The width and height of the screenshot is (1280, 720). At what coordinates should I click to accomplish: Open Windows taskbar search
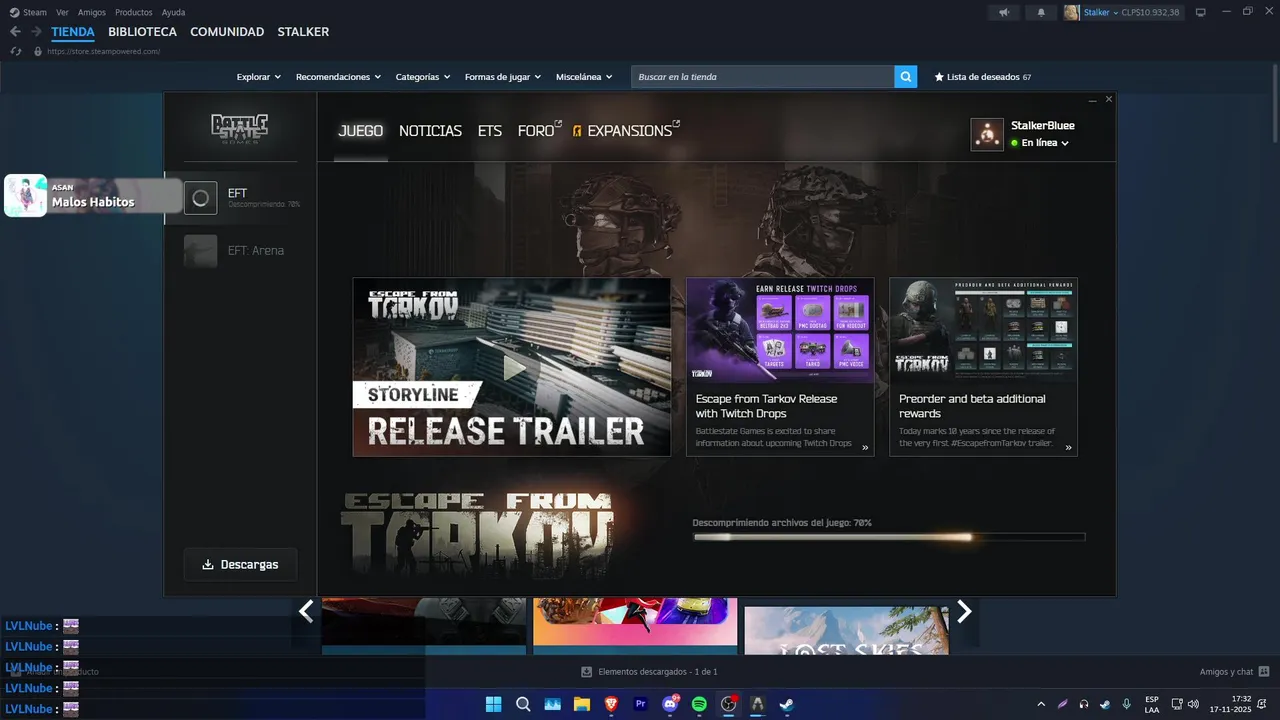(x=523, y=704)
